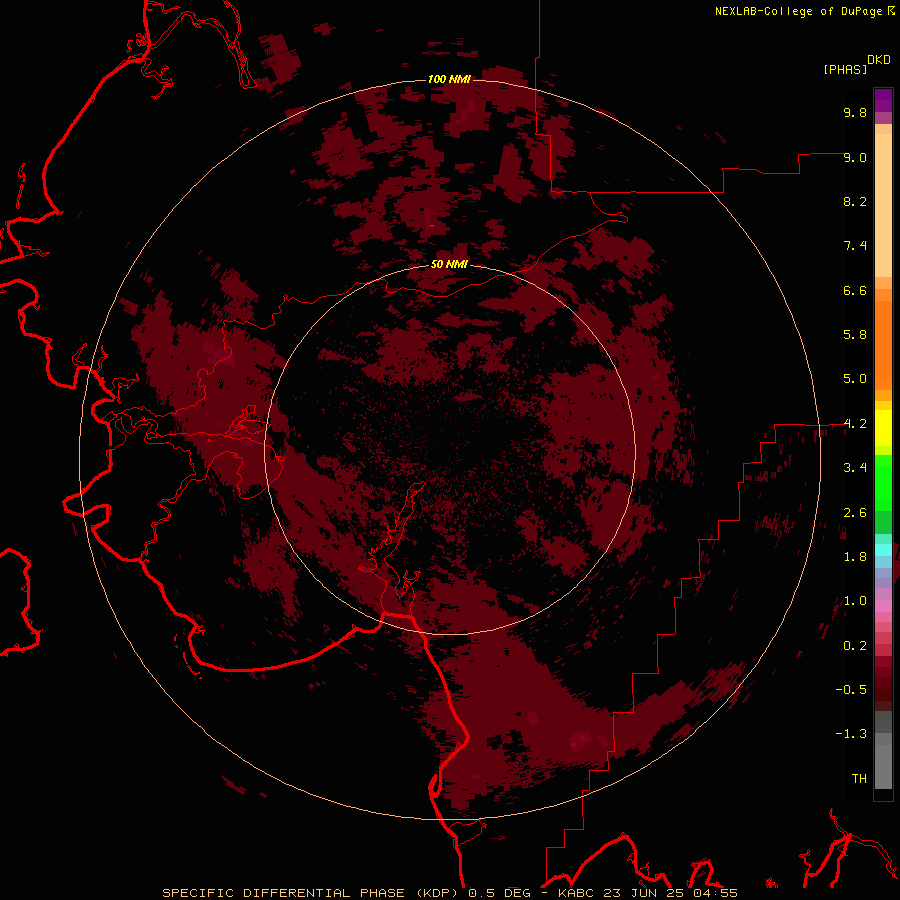Viewport: 900px width, 900px height.
Task: Click the 5.8 scale value
Action: coord(855,335)
